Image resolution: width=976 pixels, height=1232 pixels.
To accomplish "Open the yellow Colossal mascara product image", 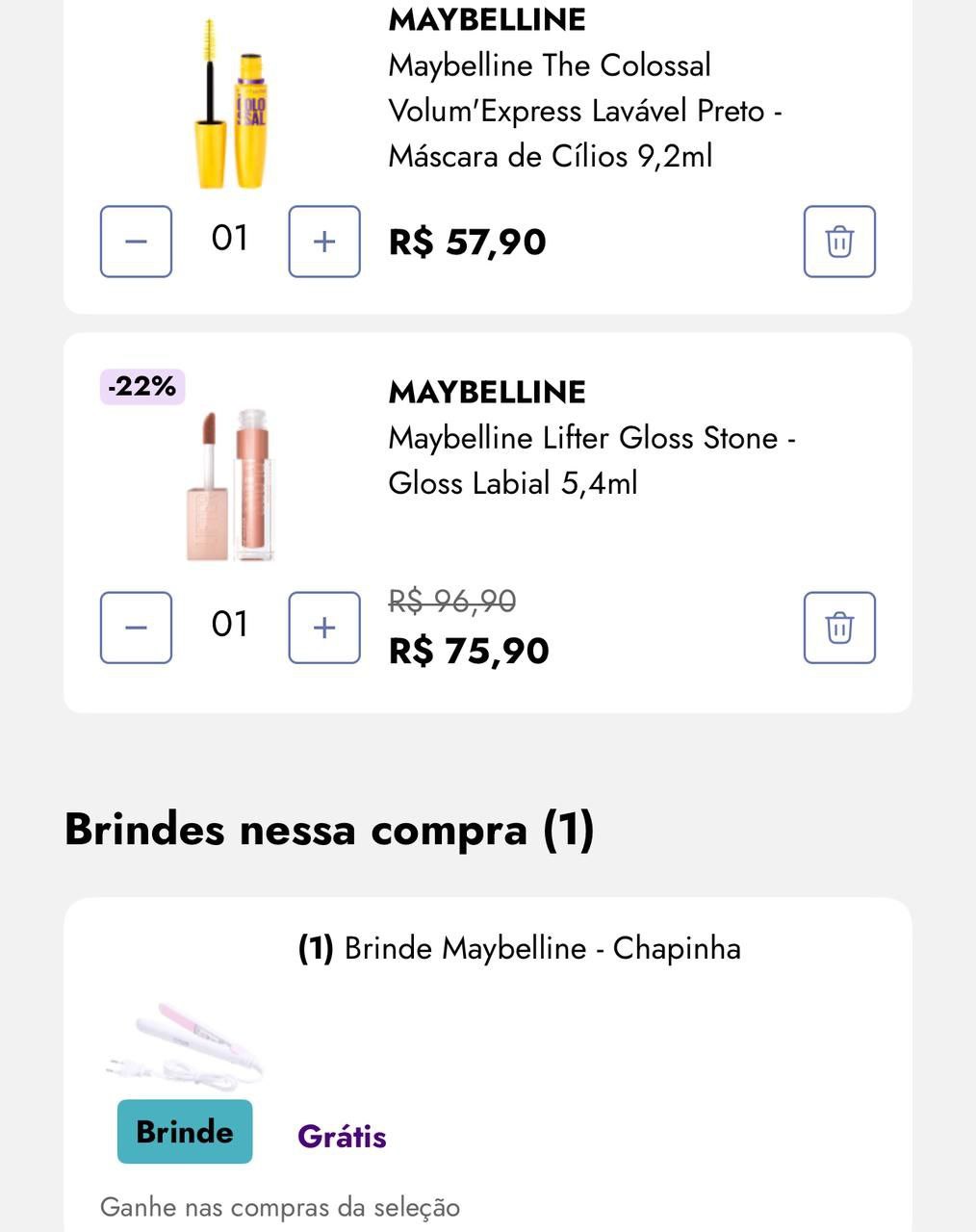I will pos(230,104).
